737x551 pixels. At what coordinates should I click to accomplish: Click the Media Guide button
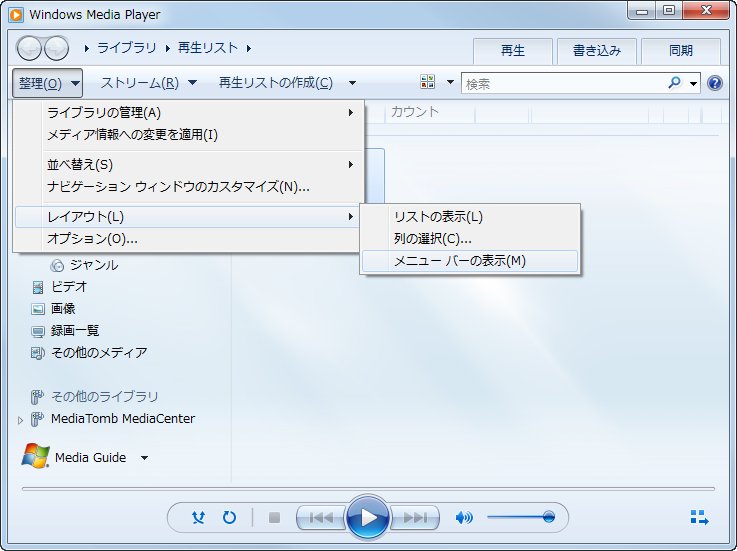(x=74, y=457)
